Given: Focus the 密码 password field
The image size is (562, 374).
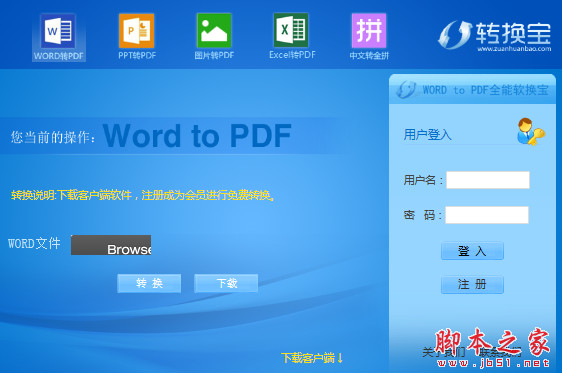Looking at the screenshot, I should pos(487,215).
